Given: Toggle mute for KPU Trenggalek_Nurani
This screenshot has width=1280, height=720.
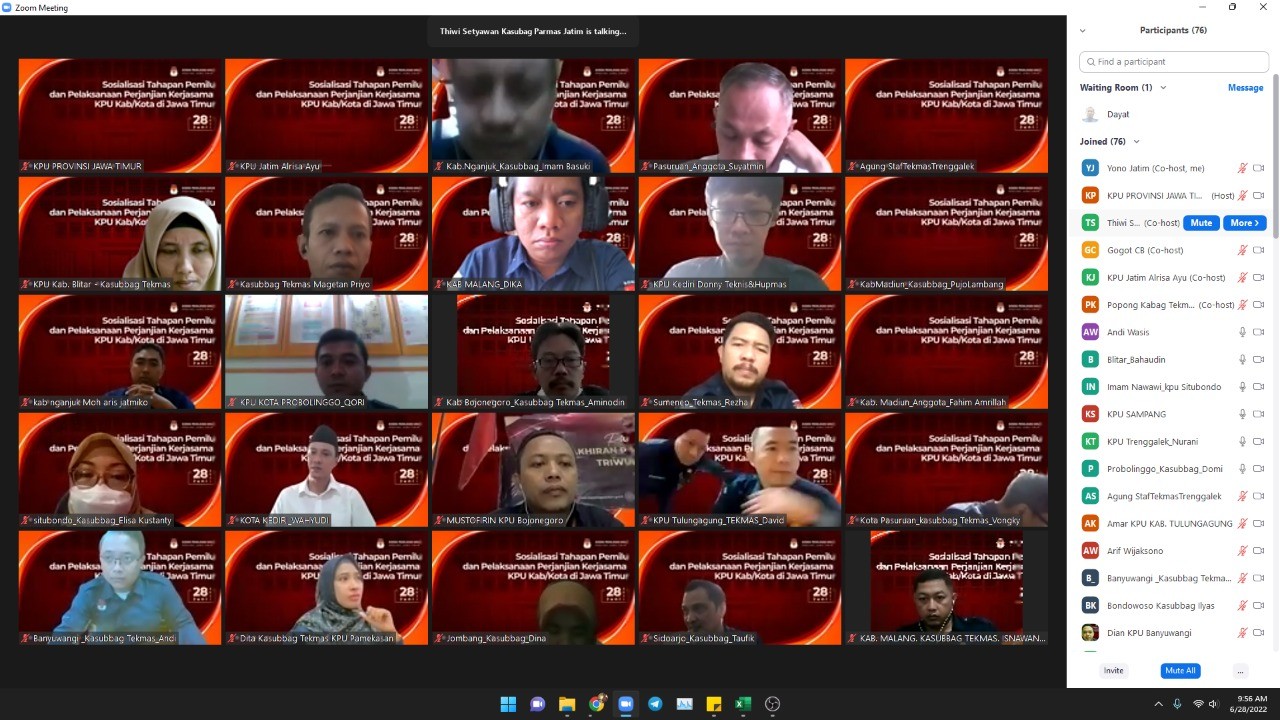Looking at the screenshot, I should coord(1242,441).
